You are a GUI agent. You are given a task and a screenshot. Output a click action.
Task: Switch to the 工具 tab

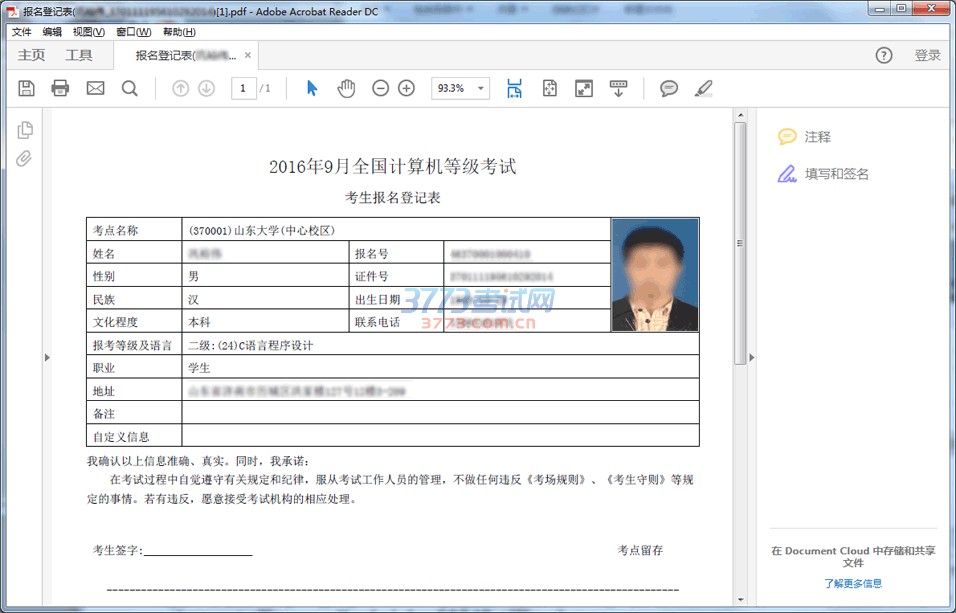[79, 55]
